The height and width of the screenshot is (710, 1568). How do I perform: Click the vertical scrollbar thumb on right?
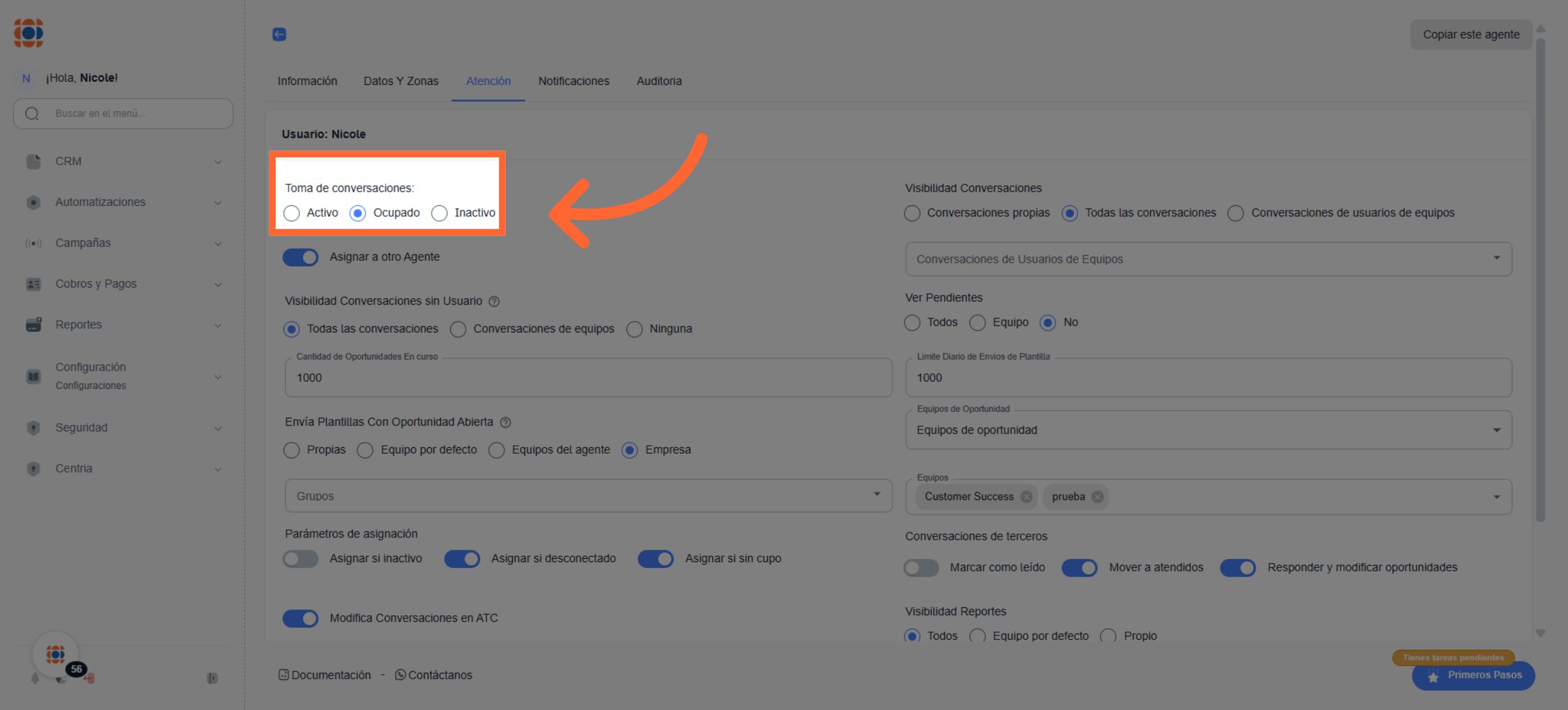pos(1540,281)
